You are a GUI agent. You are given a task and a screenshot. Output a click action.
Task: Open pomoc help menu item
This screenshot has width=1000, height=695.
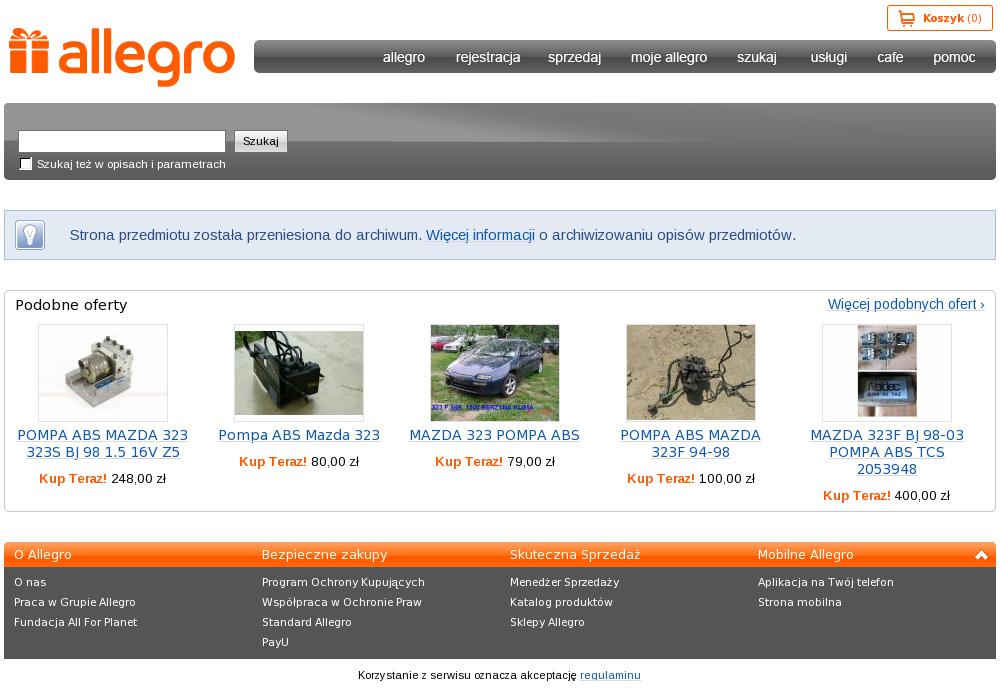pos(954,57)
